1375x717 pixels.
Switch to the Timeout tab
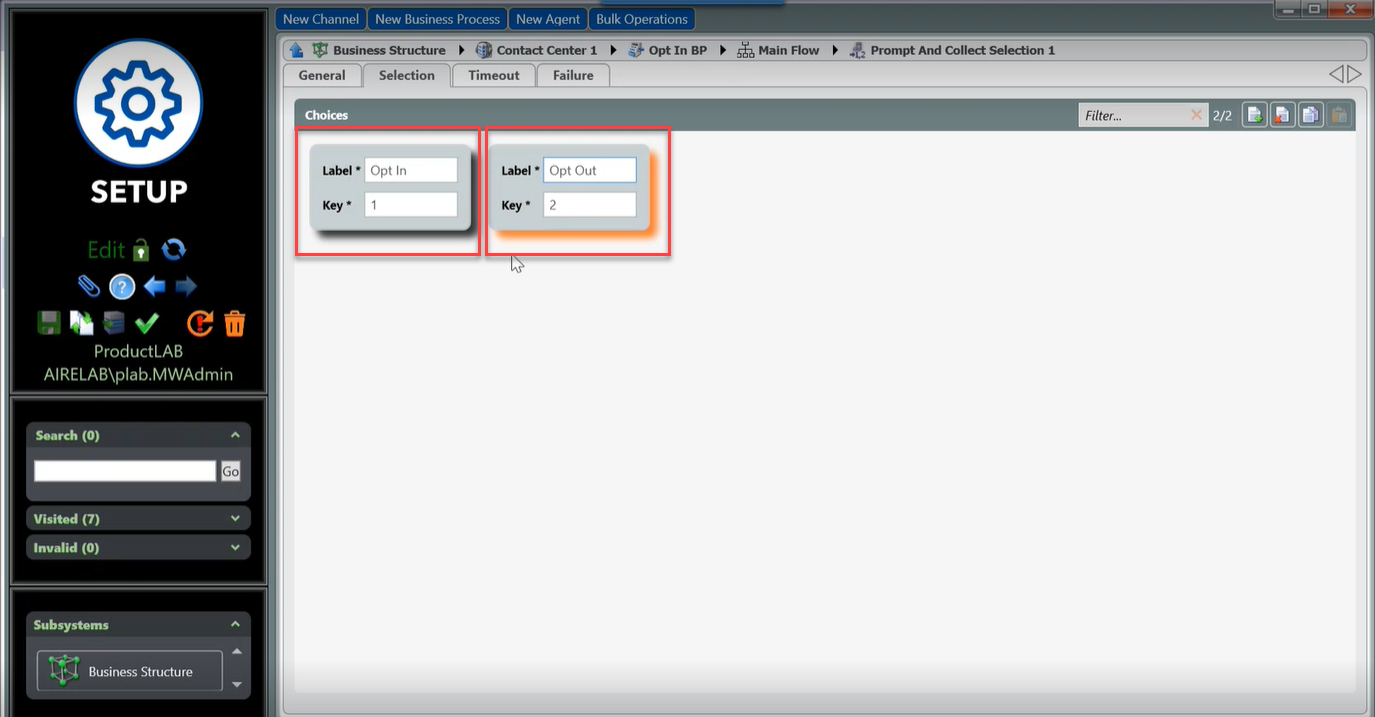coord(494,76)
